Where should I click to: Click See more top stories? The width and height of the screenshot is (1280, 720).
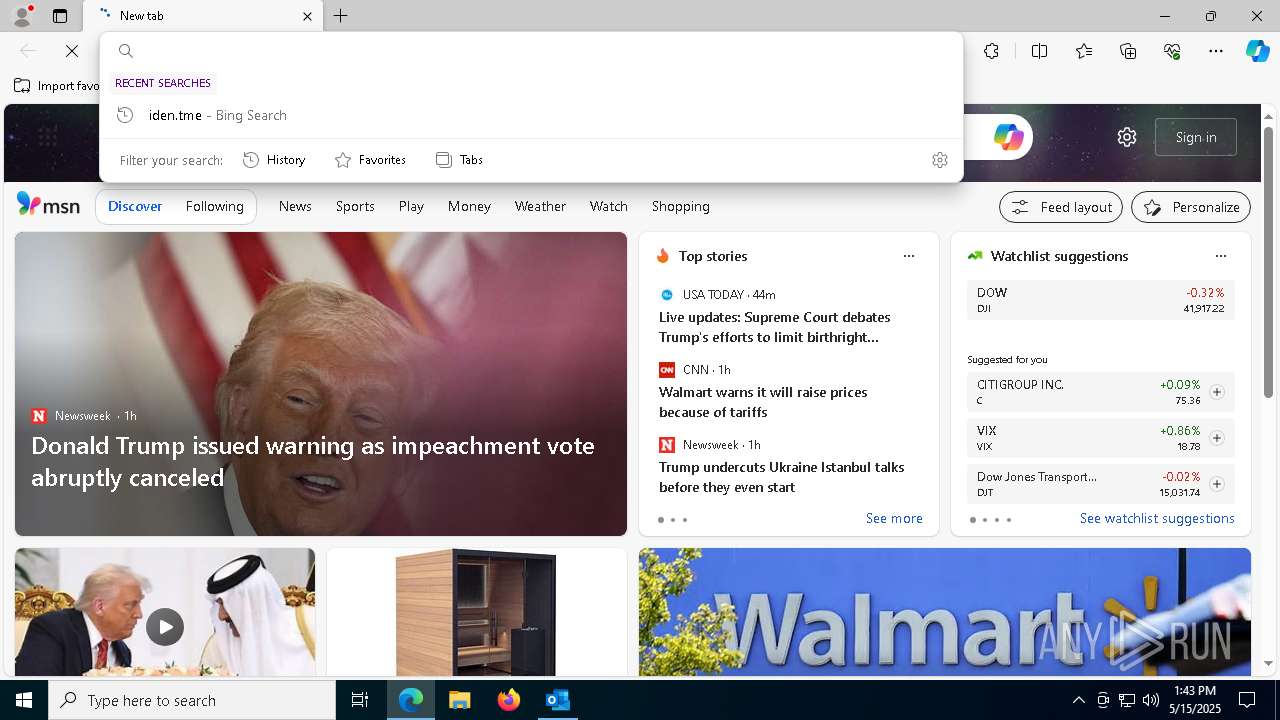[x=894, y=518]
